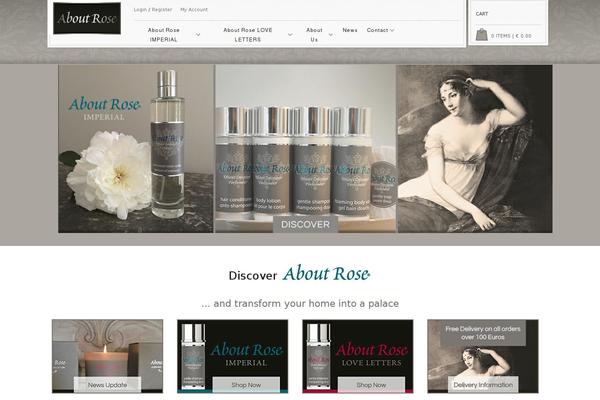The width and height of the screenshot is (600, 400).
Task: Open the News menu item
Action: click(x=350, y=30)
